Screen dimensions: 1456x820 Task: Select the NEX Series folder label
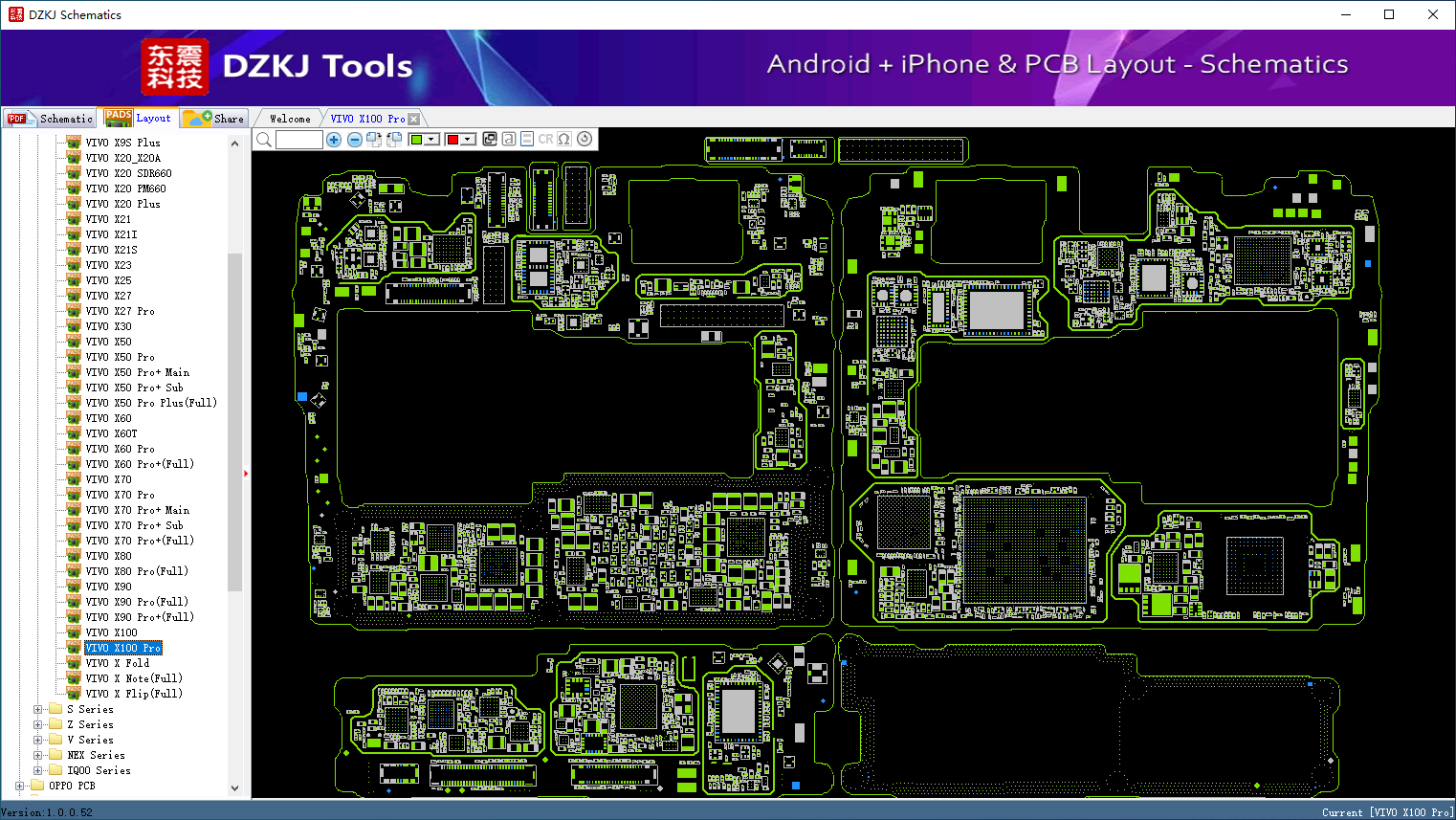[96, 756]
